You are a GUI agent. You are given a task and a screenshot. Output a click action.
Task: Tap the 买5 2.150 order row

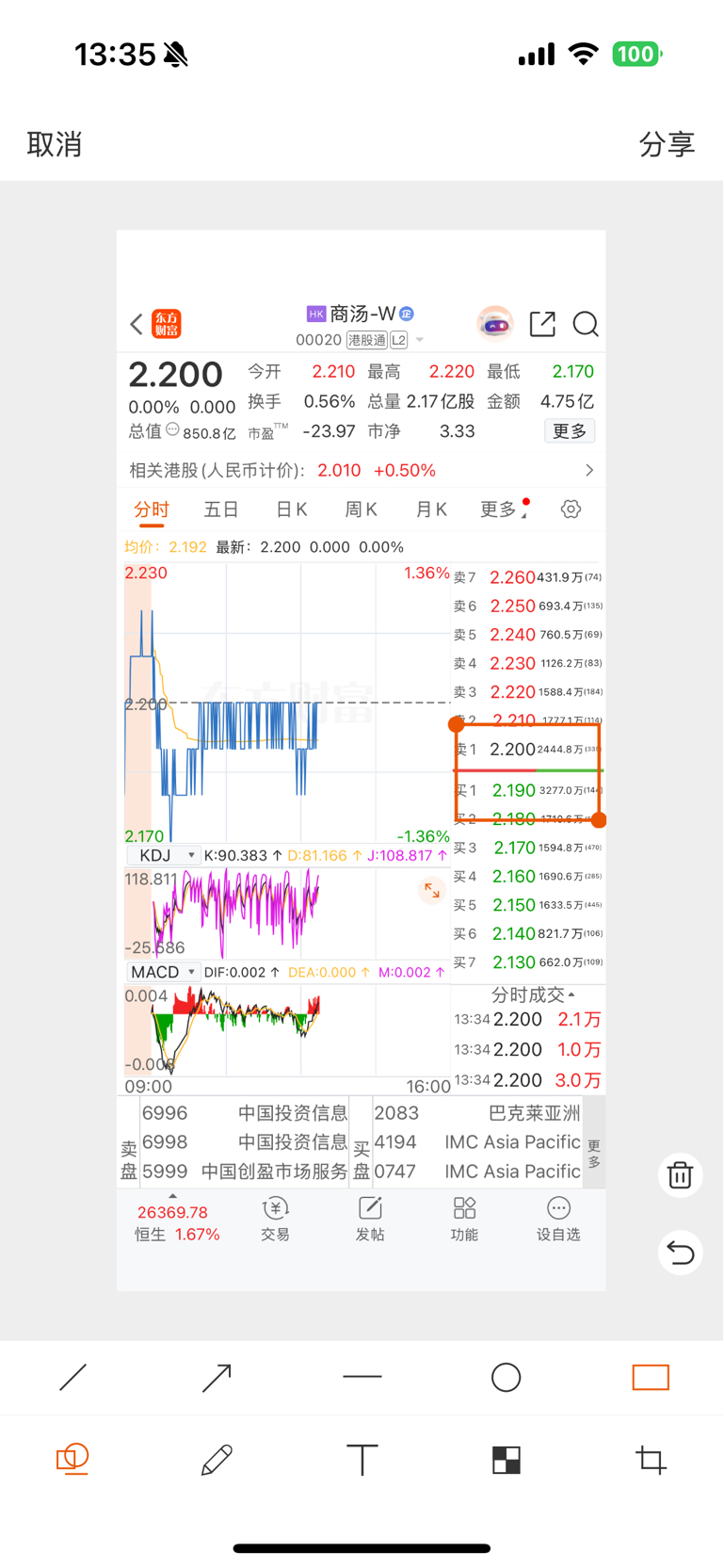528,905
